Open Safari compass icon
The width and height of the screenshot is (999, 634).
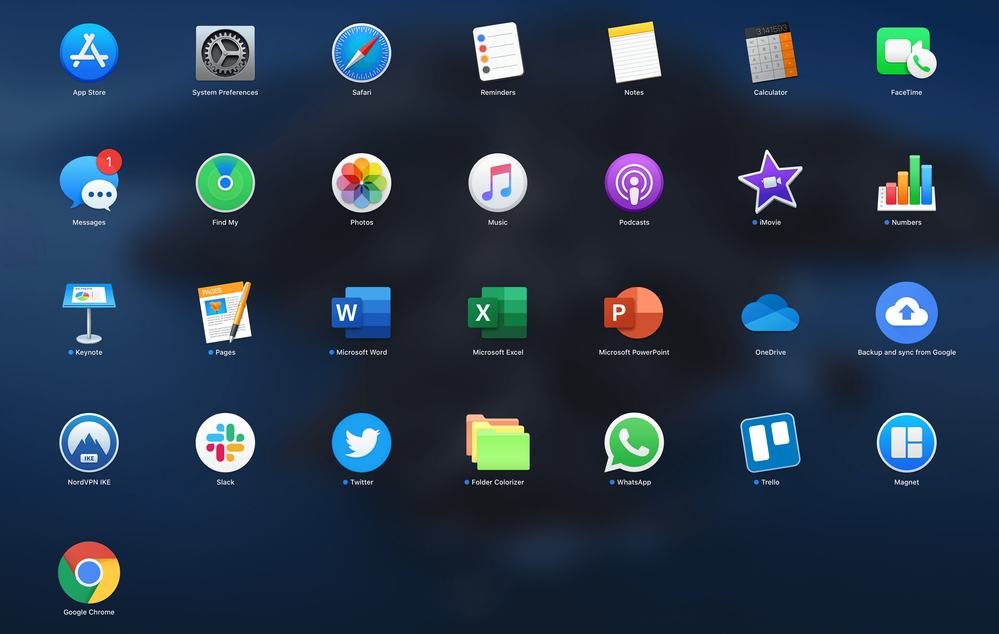pyautogui.click(x=361, y=53)
